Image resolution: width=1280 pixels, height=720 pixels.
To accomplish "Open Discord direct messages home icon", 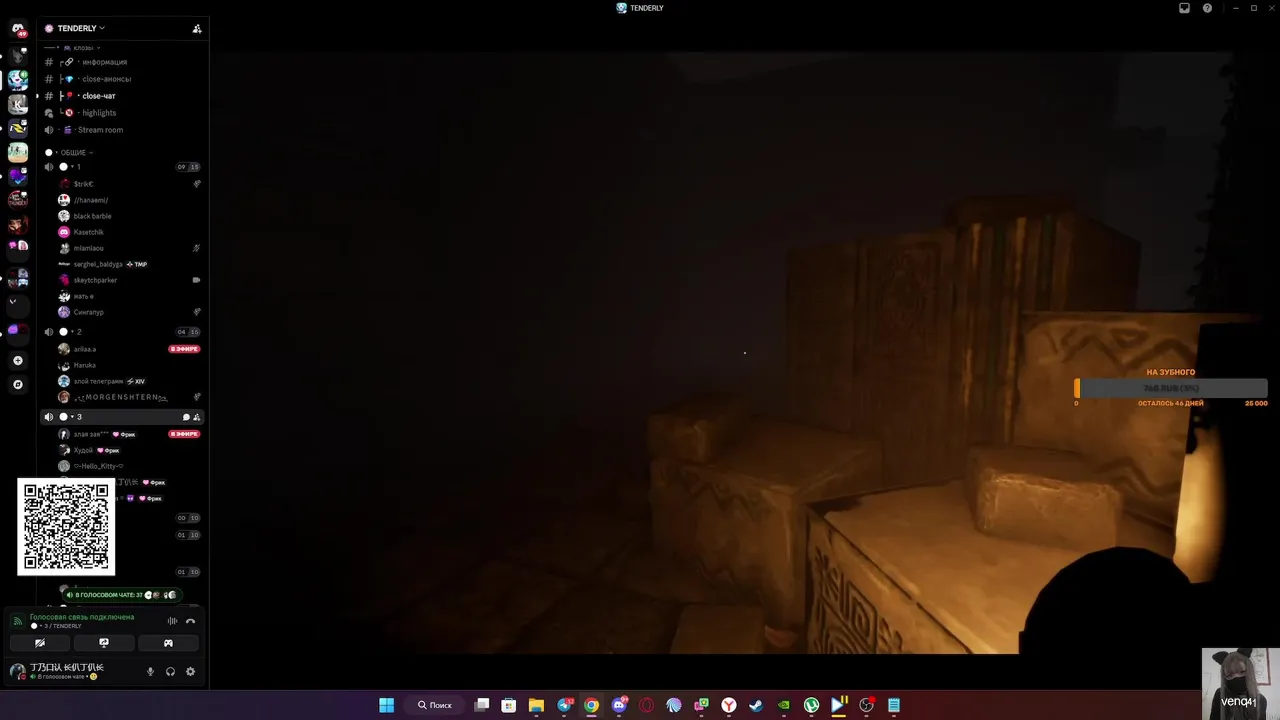I will click(18, 30).
